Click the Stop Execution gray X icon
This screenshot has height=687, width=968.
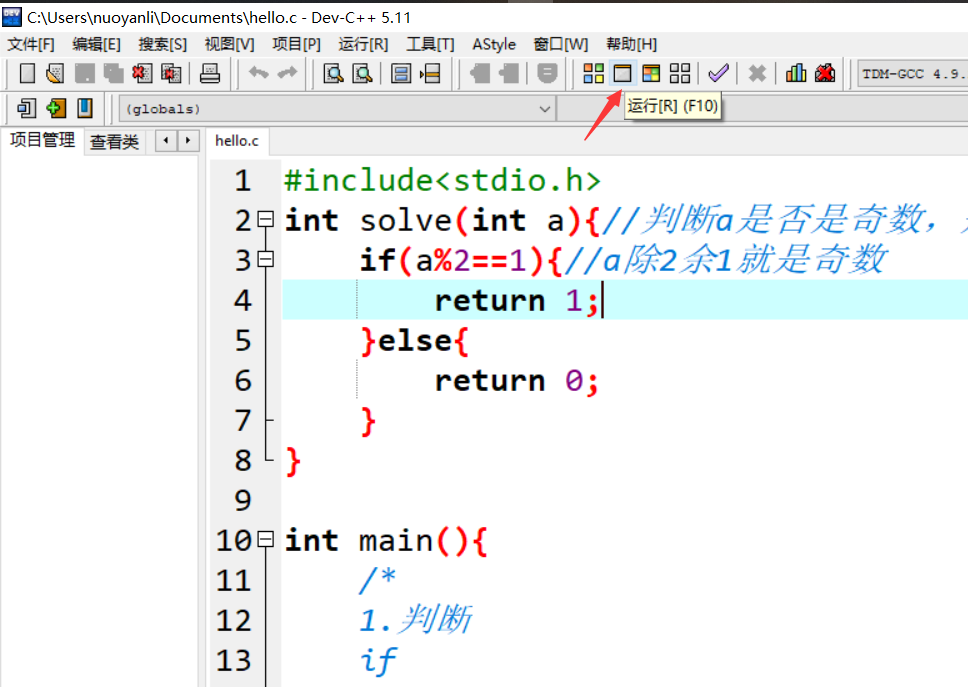[757, 73]
